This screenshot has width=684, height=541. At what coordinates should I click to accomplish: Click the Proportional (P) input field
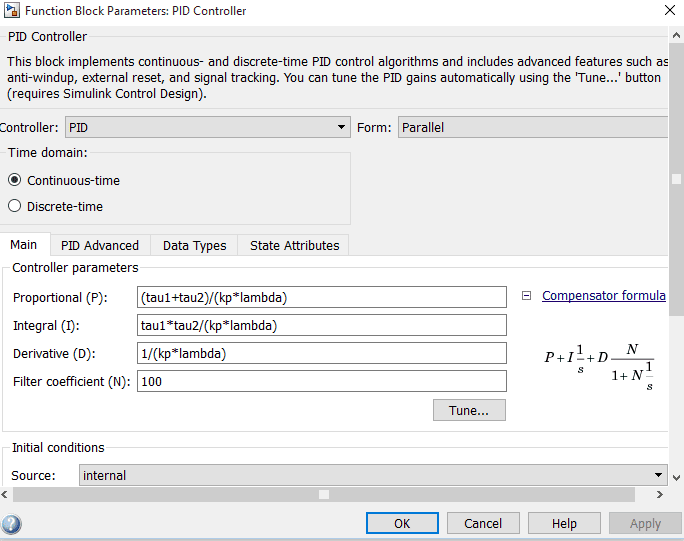(x=321, y=298)
